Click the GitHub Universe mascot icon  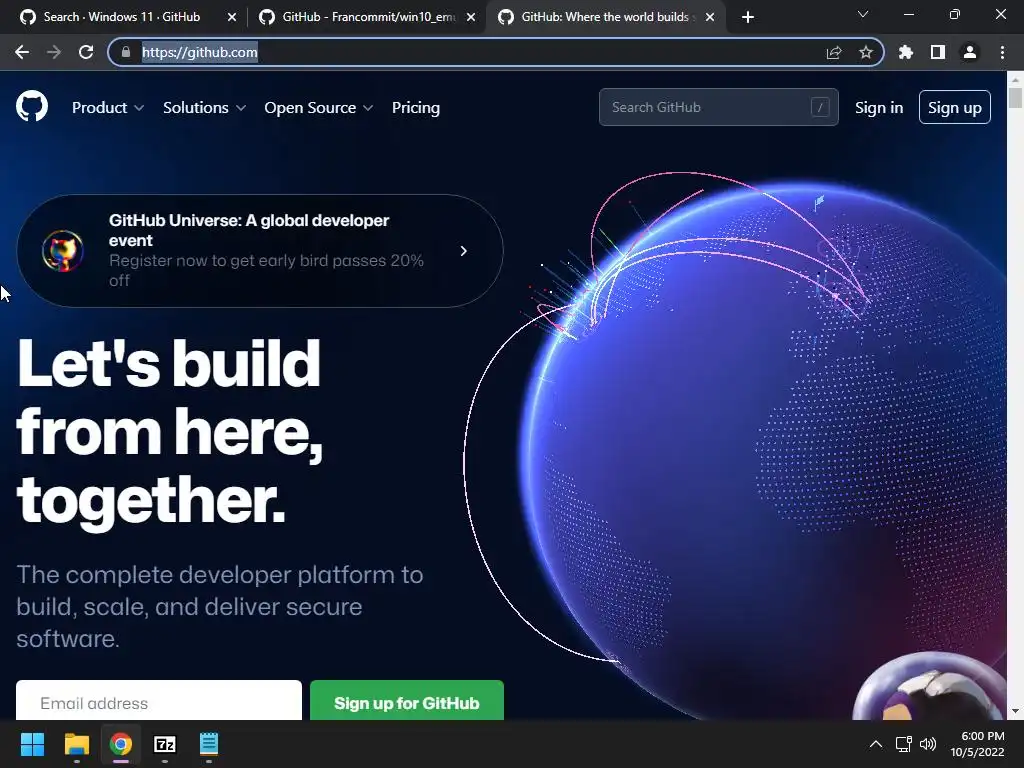[x=63, y=251]
